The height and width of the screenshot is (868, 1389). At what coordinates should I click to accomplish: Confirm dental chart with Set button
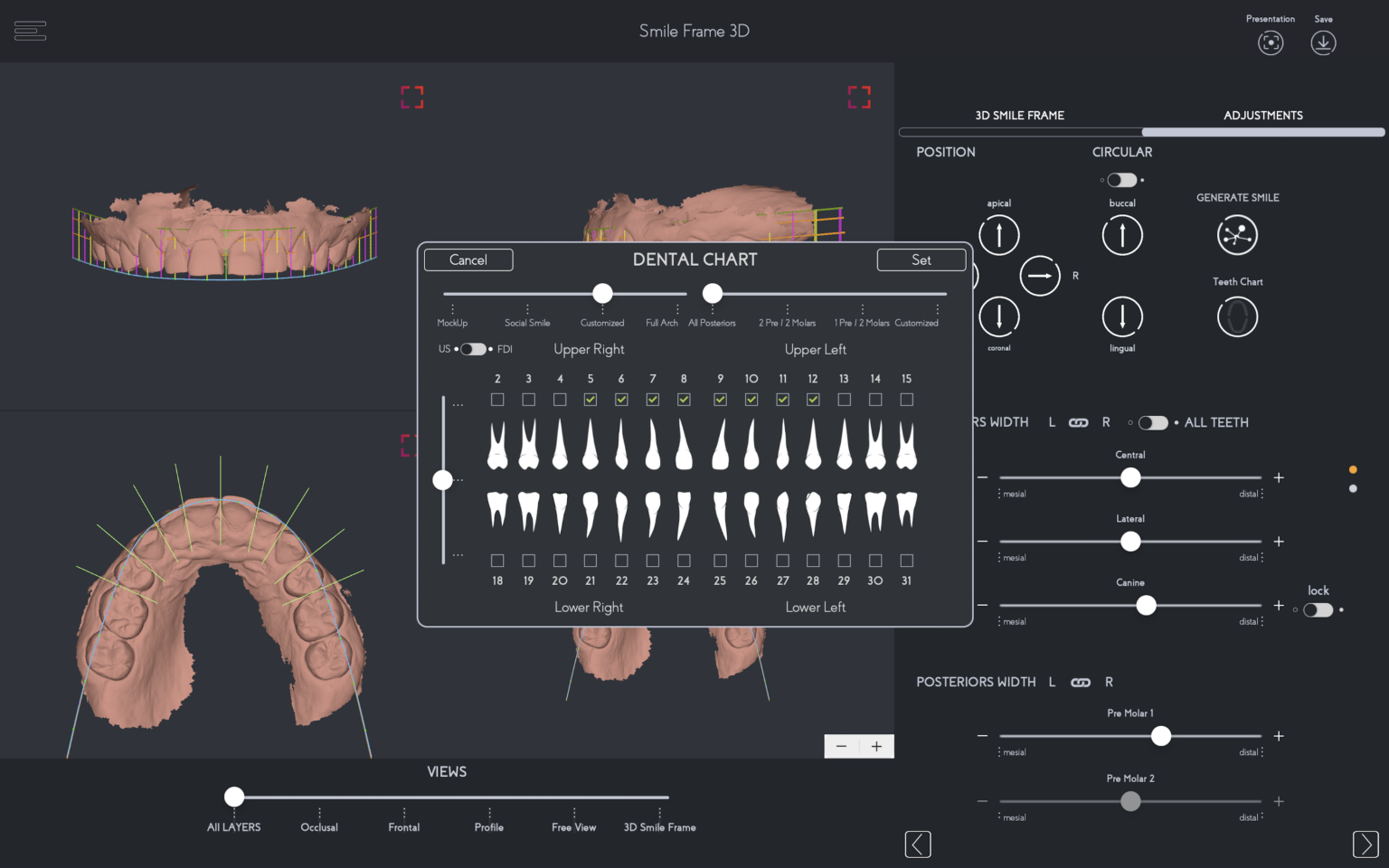pyautogui.click(x=921, y=259)
